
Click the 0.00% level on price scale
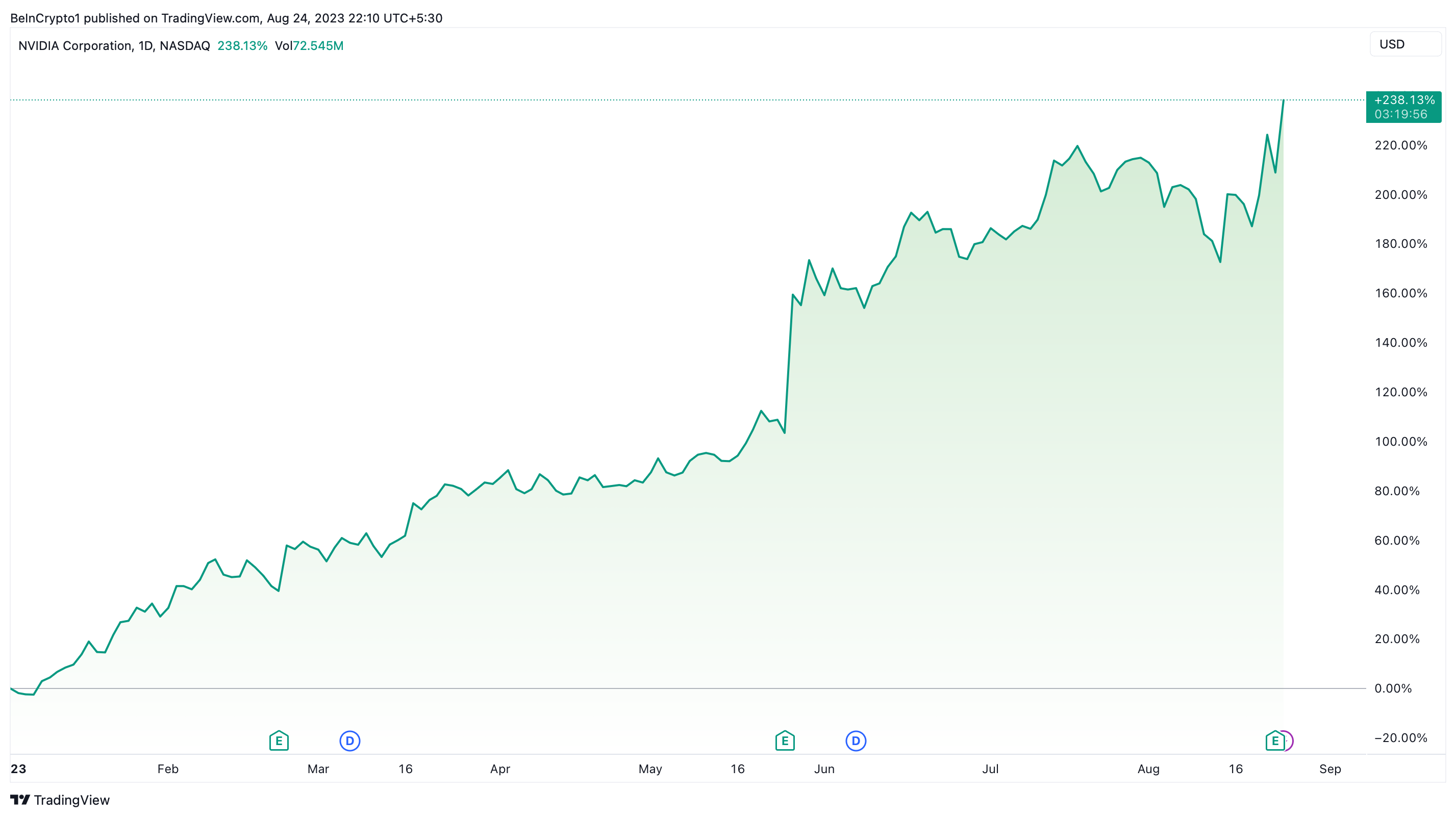point(1393,688)
